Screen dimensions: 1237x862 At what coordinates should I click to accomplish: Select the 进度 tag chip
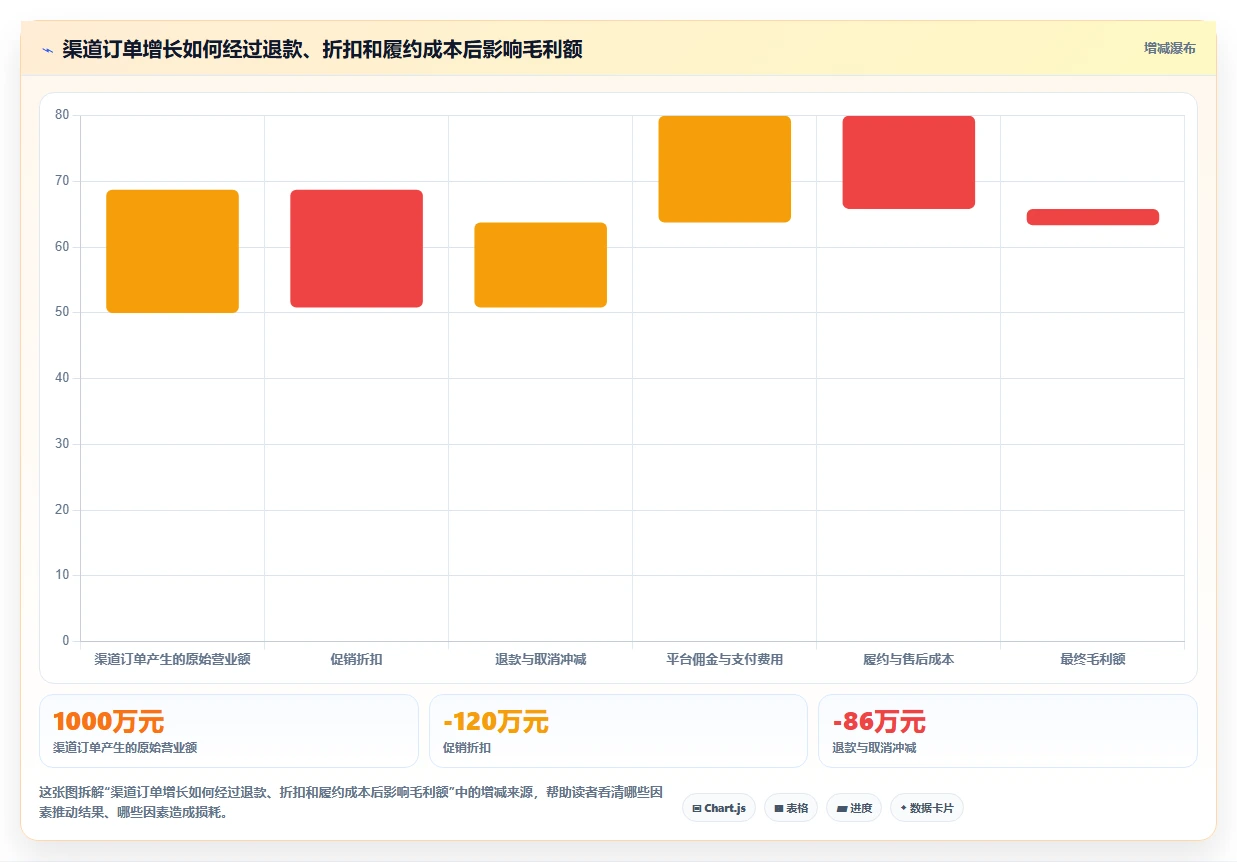(x=854, y=808)
